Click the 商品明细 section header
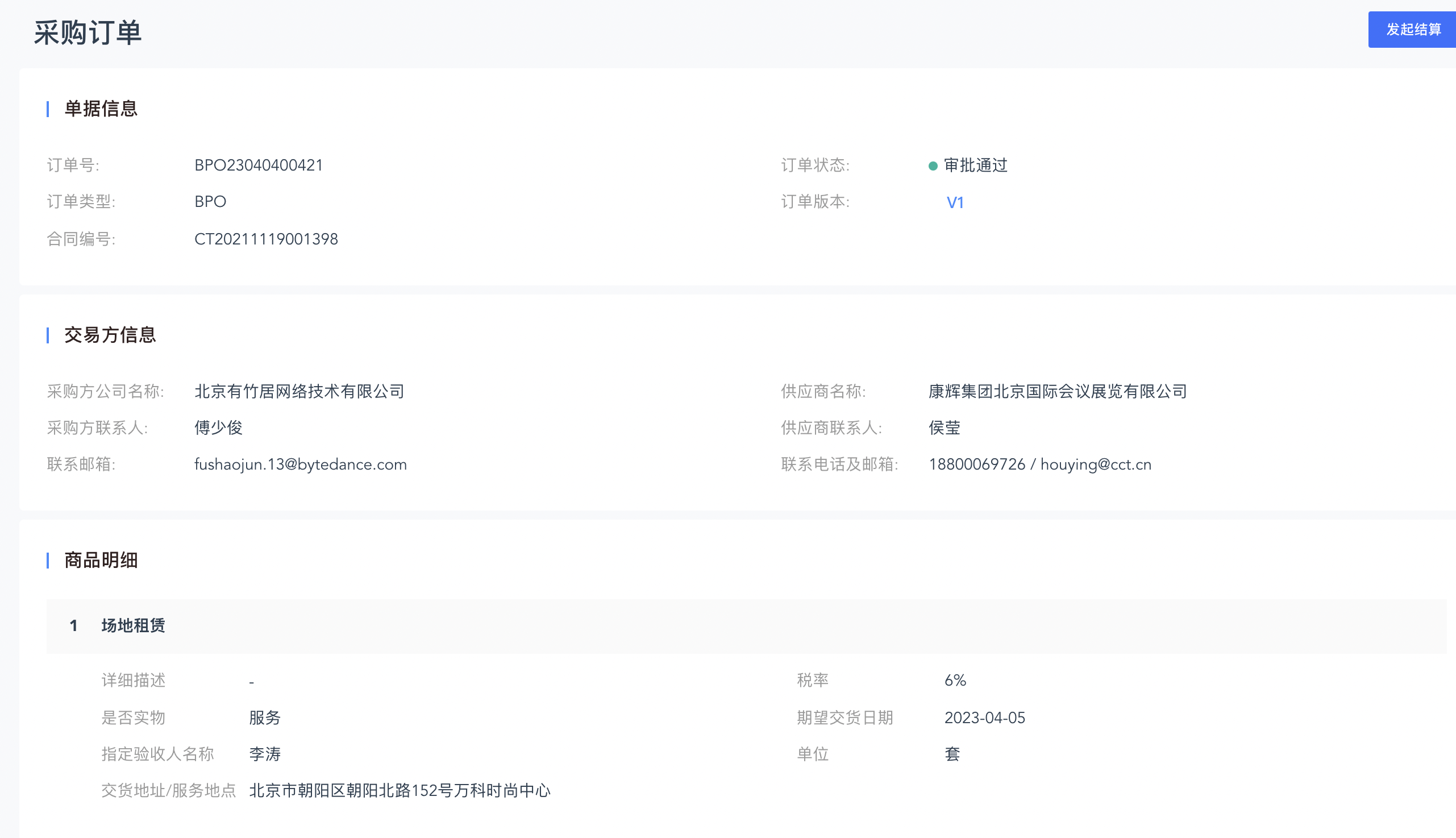Viewport: 1456px width, 838px height. tap(101, 560)
